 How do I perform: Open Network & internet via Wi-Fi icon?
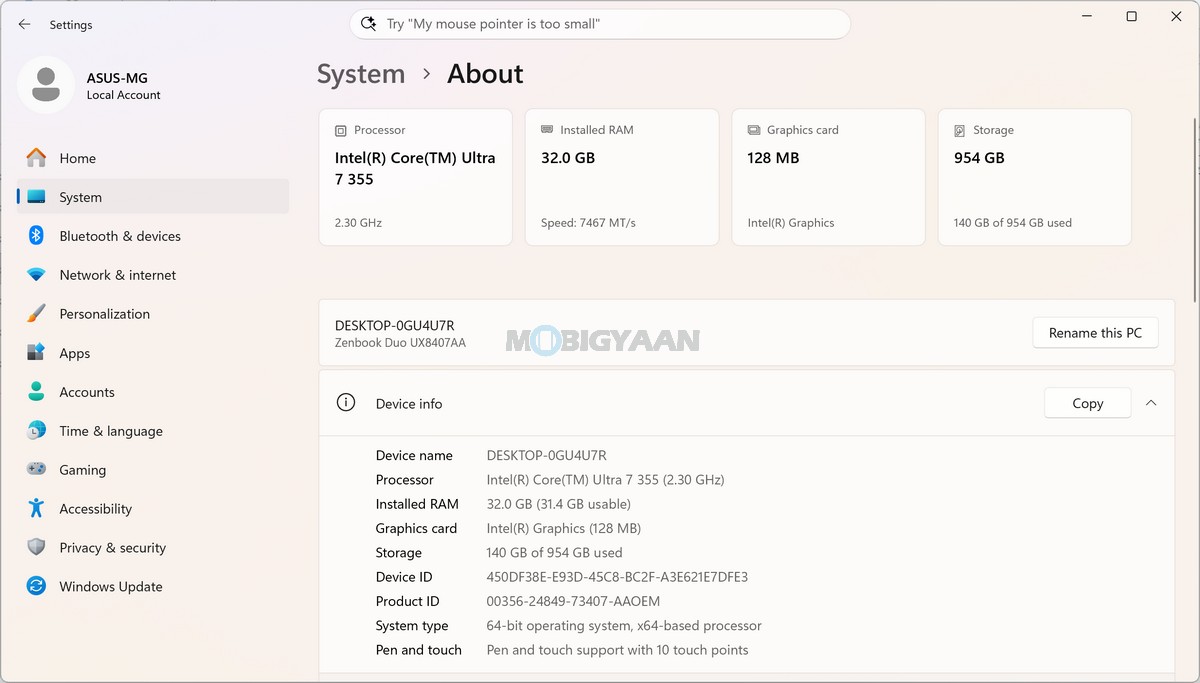36,275
